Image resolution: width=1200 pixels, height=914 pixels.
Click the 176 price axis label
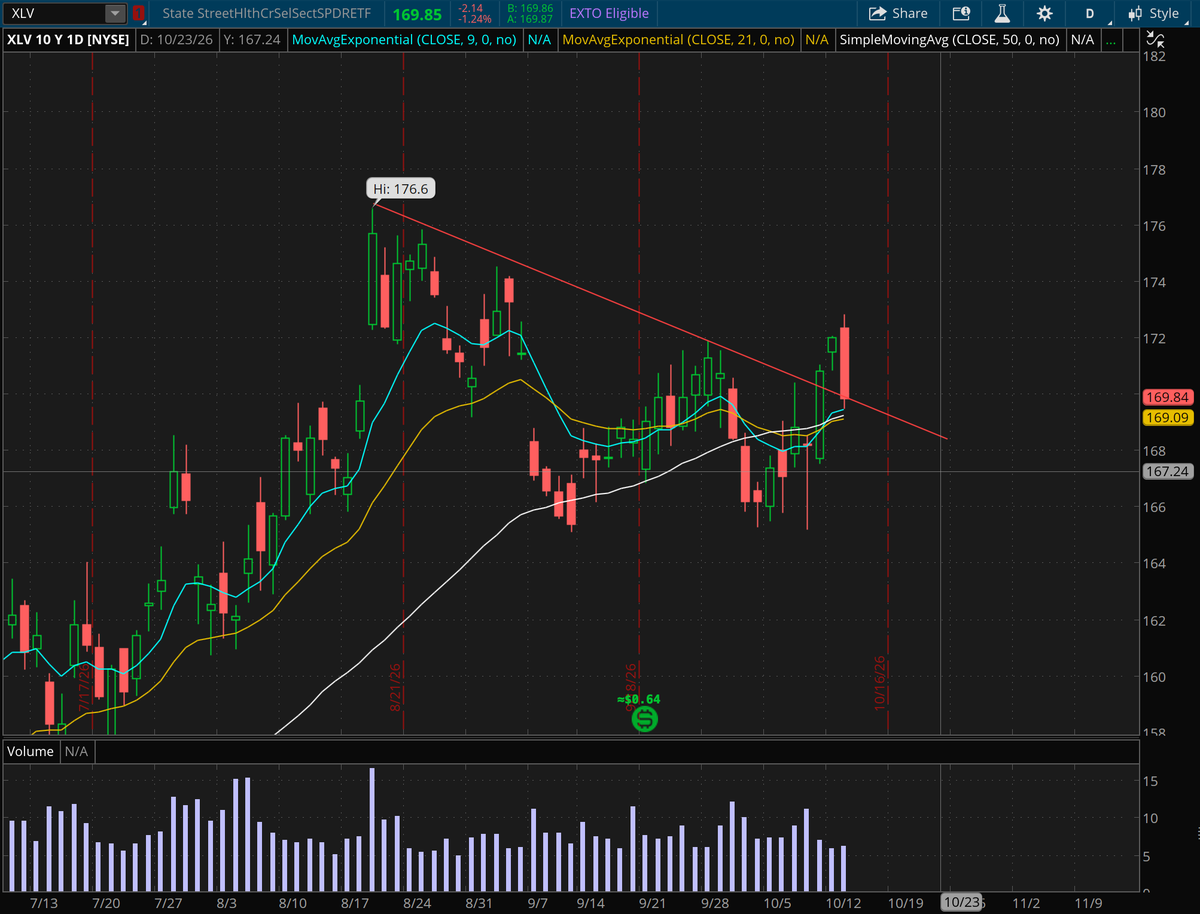coord(1156,226)
